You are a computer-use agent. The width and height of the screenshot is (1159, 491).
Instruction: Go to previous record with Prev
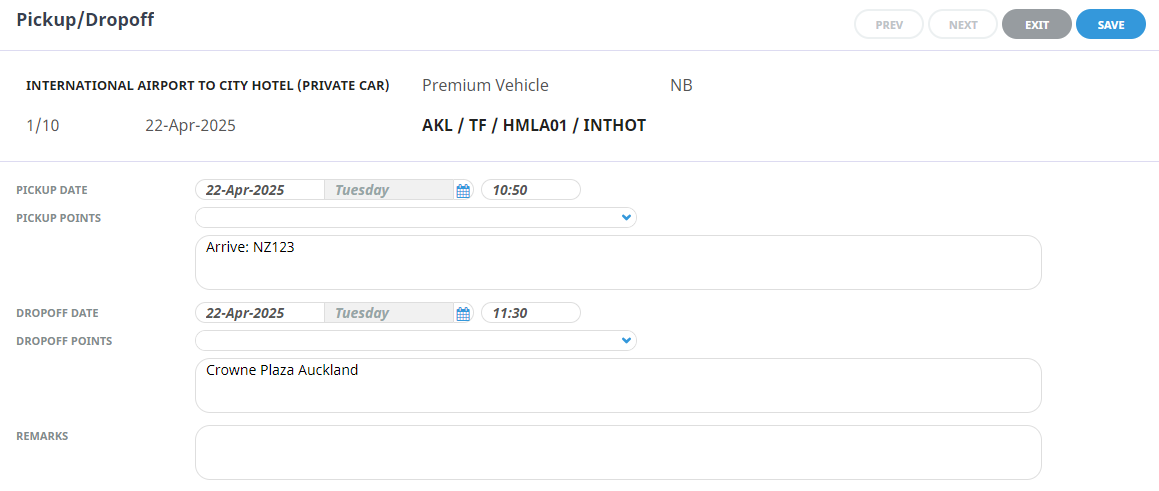889,25
